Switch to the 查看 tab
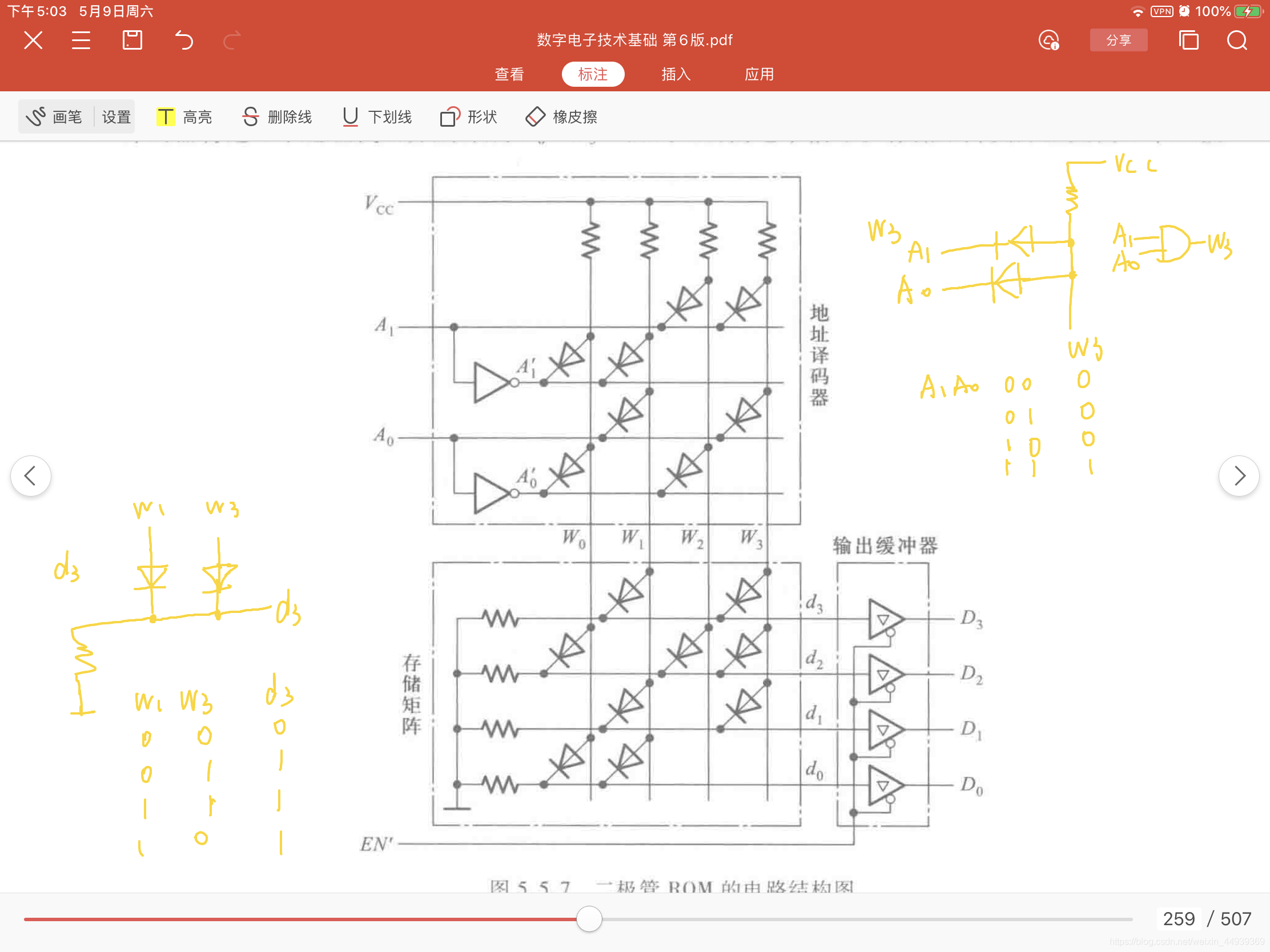1270x952 pixels. click(x=509, y=74)
